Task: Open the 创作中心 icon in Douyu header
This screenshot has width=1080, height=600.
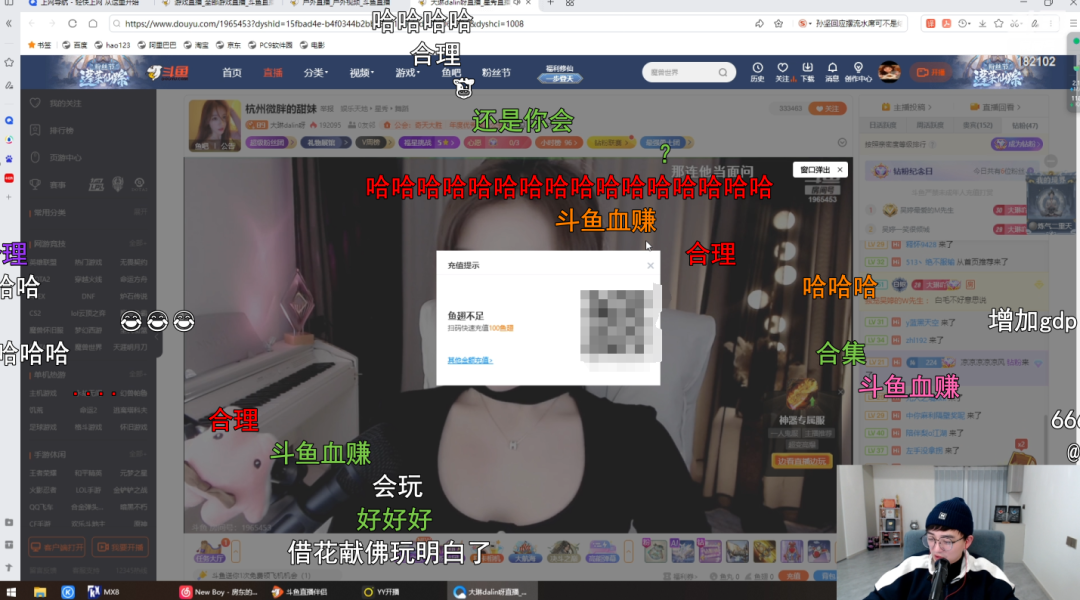Action: click(x=858, y=72)
